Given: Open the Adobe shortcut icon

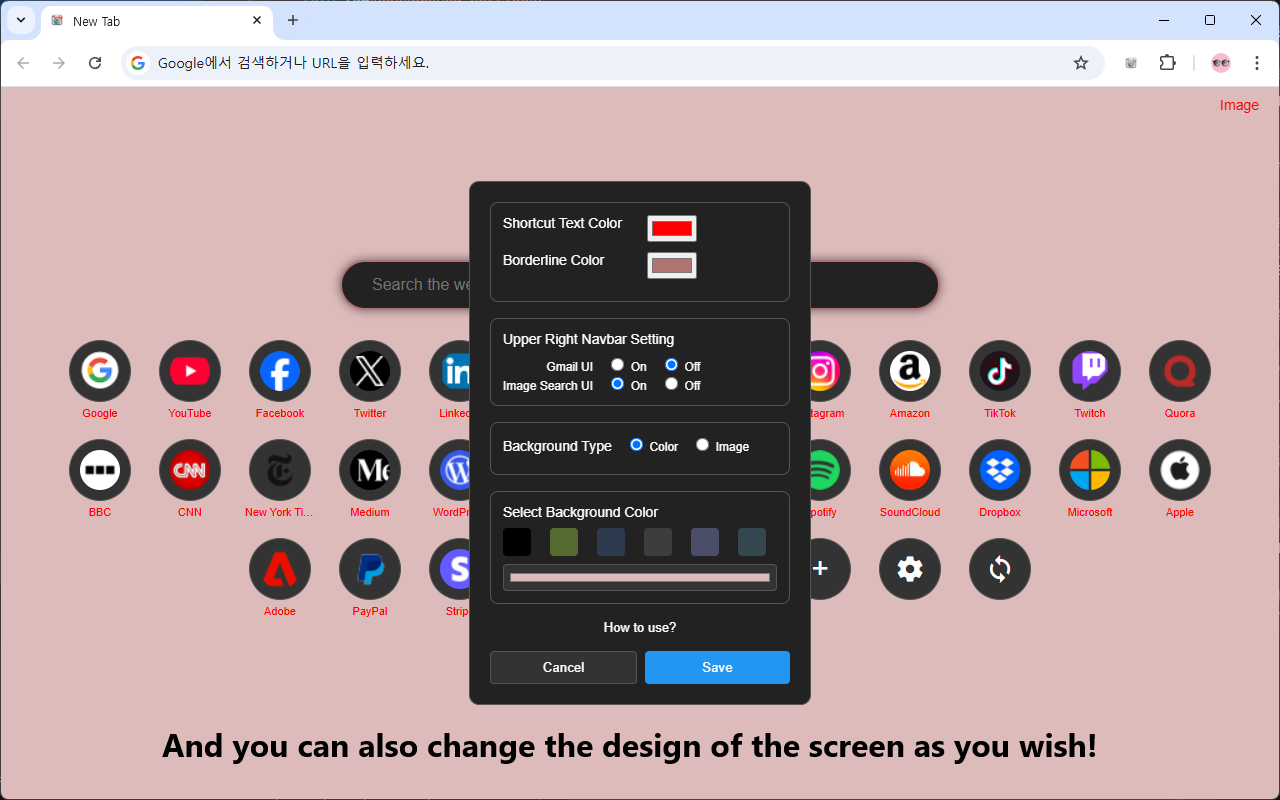Looking at the screenshot, I should point(280,569).
